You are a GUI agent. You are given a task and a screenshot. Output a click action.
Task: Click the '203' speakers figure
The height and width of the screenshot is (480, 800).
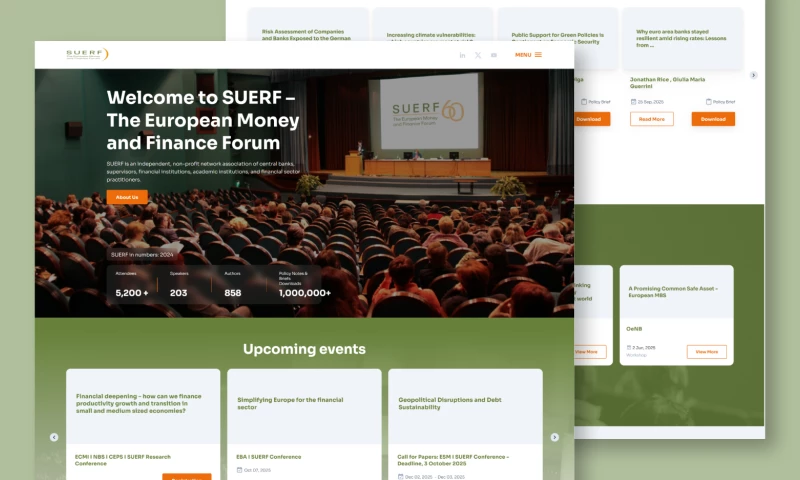(179, 293)
